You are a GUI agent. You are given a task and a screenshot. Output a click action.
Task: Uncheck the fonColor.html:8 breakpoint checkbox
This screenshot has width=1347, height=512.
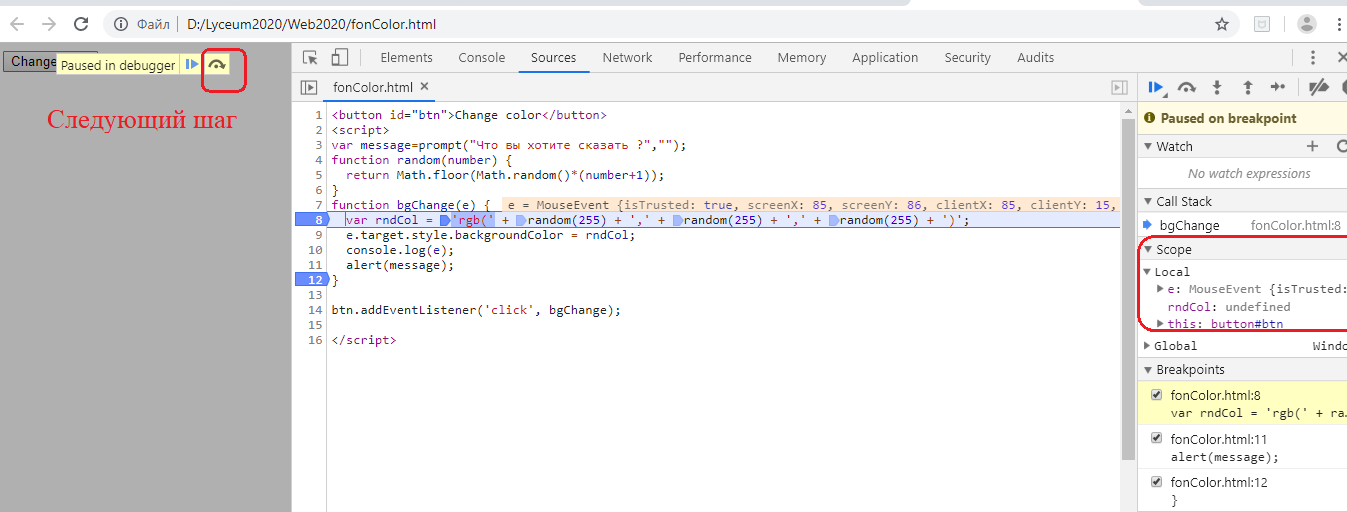(x=1157, y=395)
